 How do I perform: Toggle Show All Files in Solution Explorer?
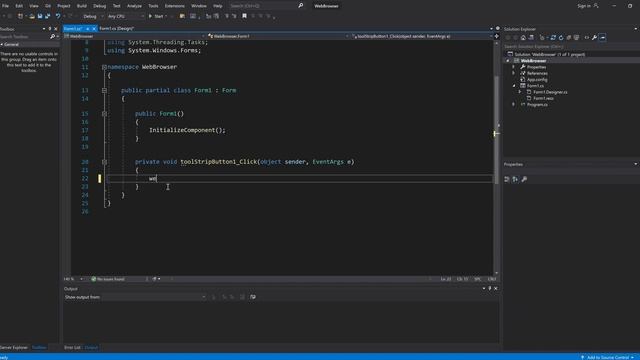point(576,38)
